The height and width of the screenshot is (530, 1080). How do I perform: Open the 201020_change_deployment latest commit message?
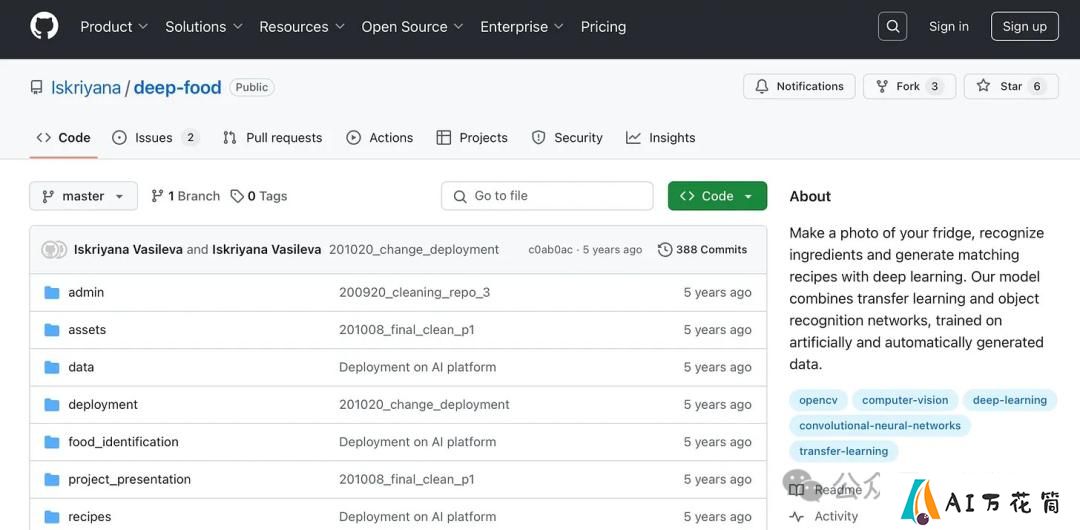(414, 249)
